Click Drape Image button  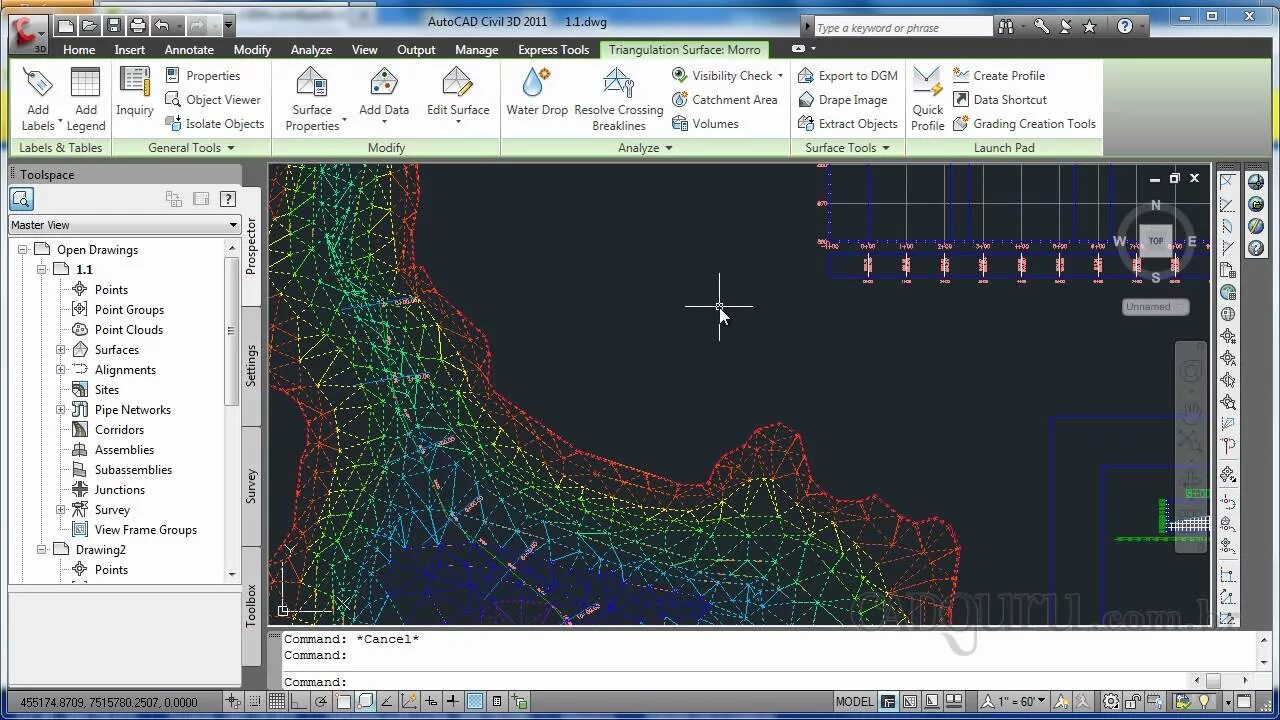coord(842,100)
